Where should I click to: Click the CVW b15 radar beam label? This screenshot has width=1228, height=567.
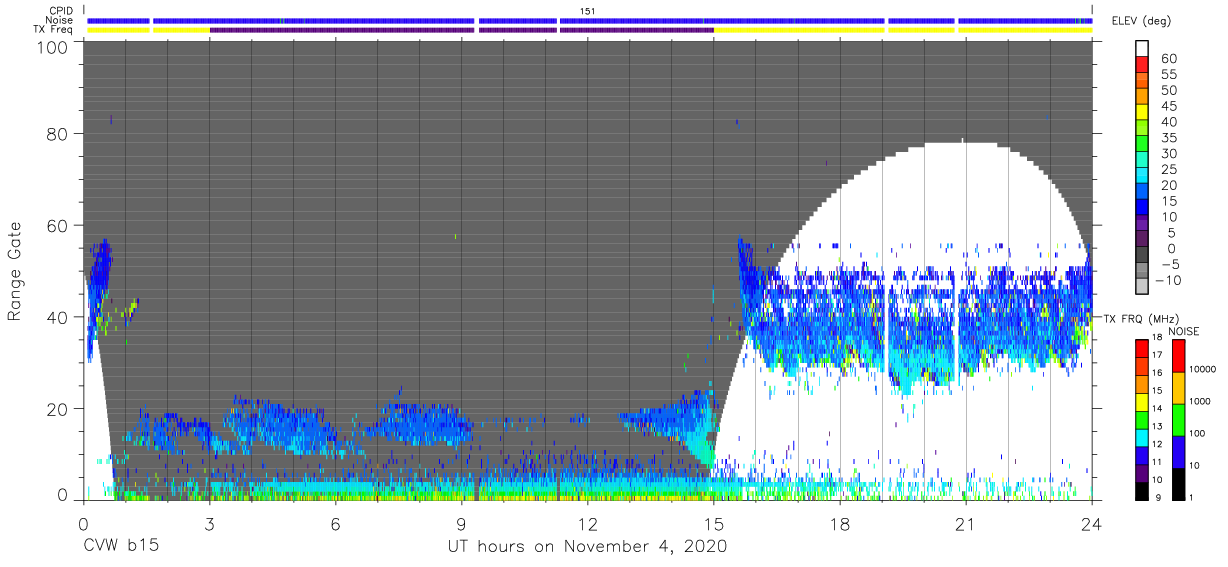point(121,547)
